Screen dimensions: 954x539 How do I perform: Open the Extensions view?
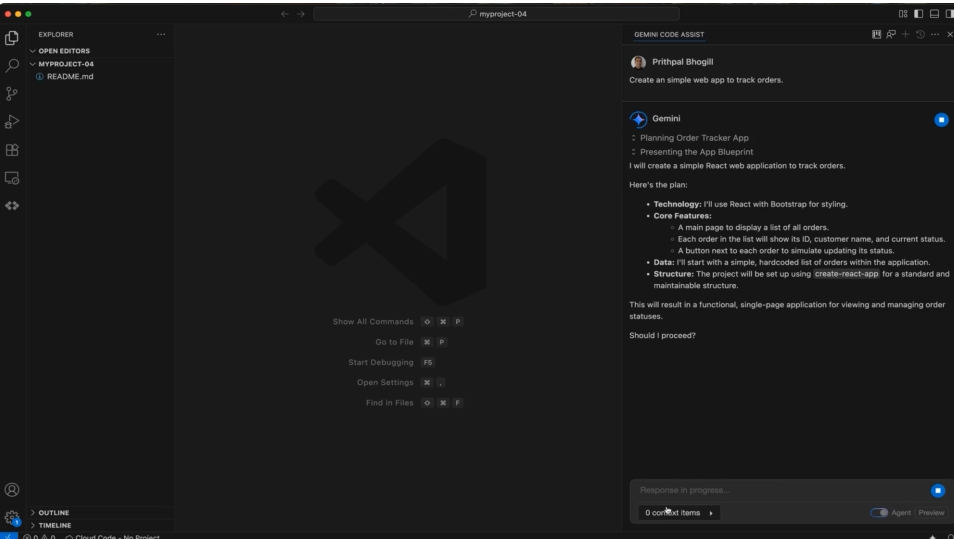12,150
